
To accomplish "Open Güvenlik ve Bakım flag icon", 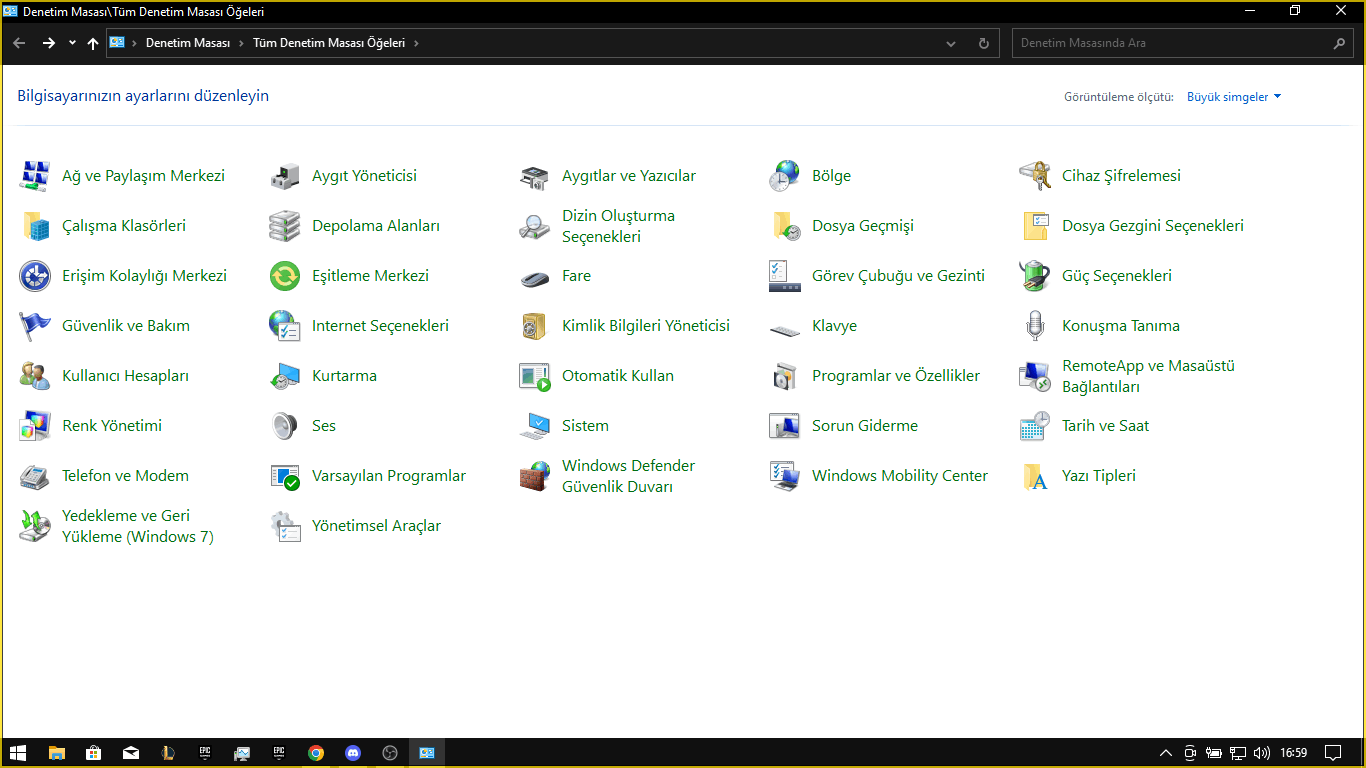I will click(x=35, y=326).
